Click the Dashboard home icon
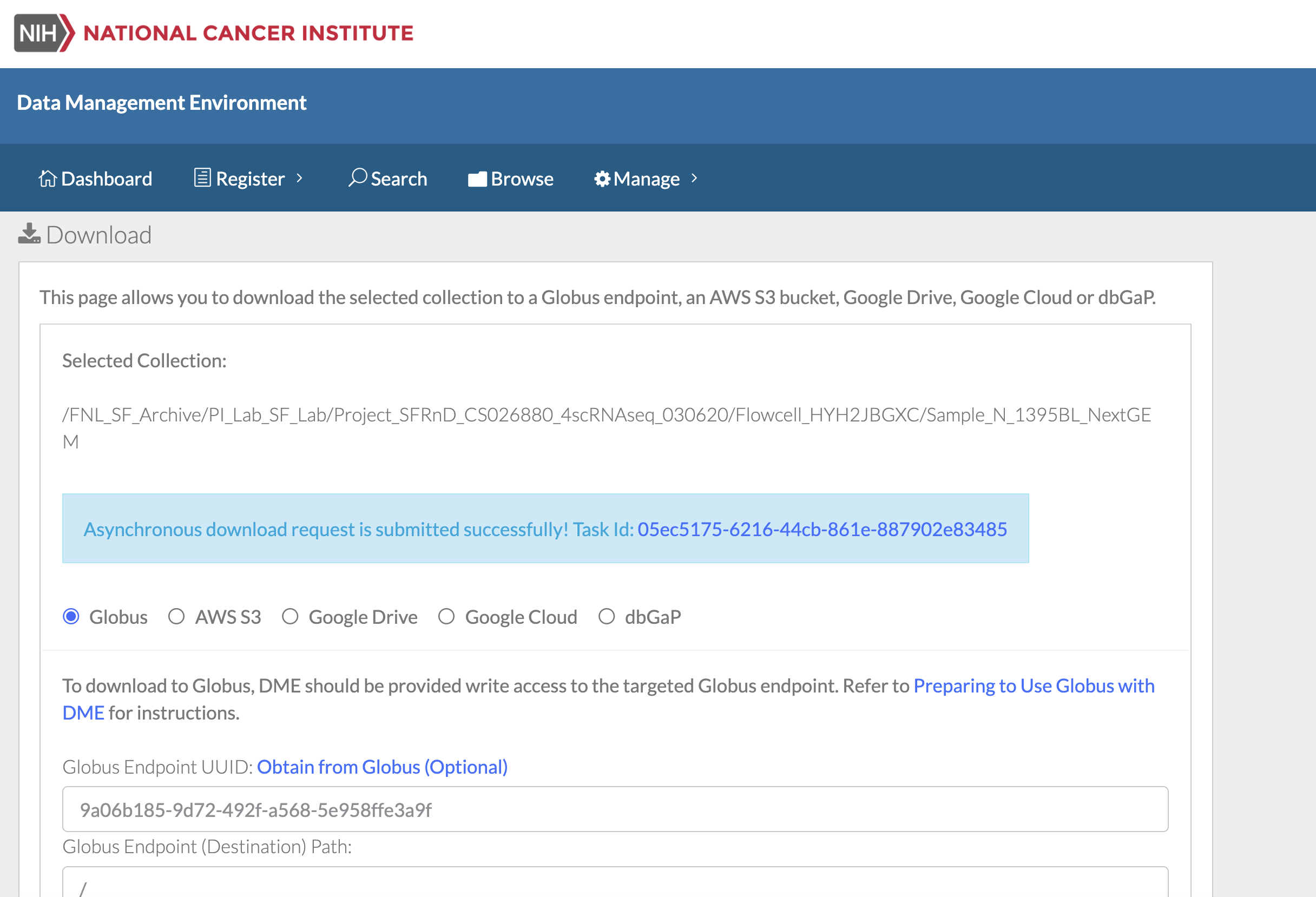Image resolution: width=1316 pixels, height=897 pixels. [x=47, y=179]
